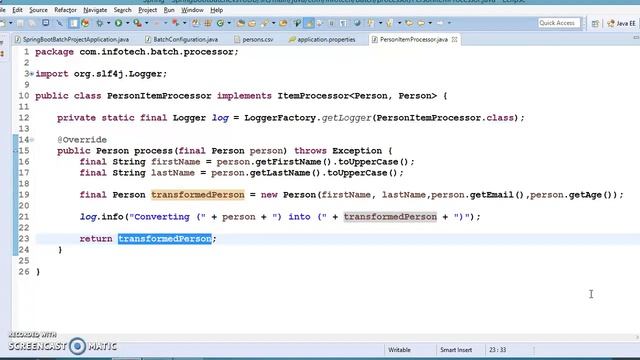Image resolution: width=640 pixels, height=360 pixels.
Task: Click the New Java Class green icon
Action: pyautogui.click(x=220, y=23)
